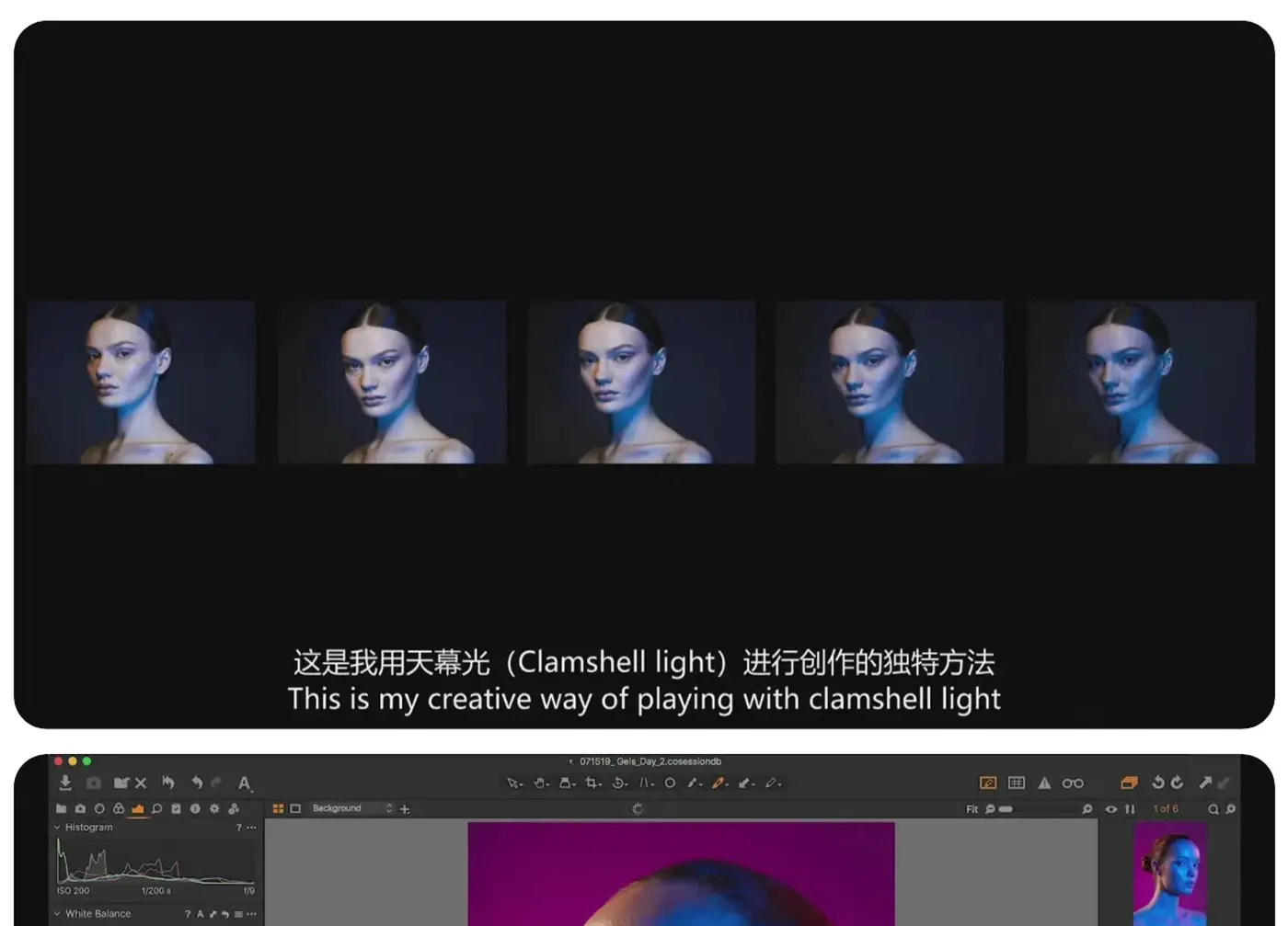Open the Background layer dropdown
The width and height of the screenshot is (1288, 926).
click(351, 808)
